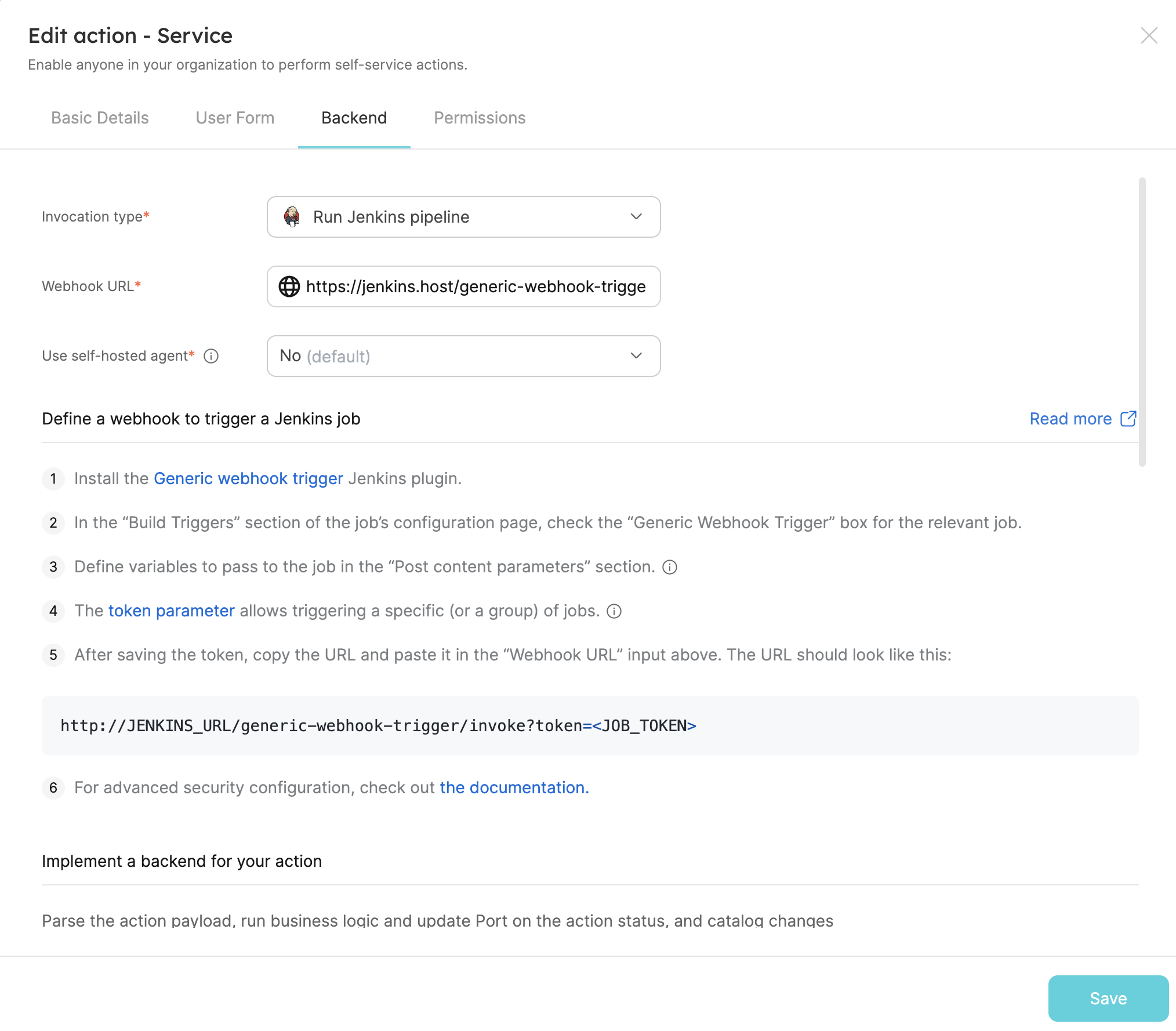Click the external link icon after Read more
This screenshot has height=1031, width=1176.
[1128, 419]
